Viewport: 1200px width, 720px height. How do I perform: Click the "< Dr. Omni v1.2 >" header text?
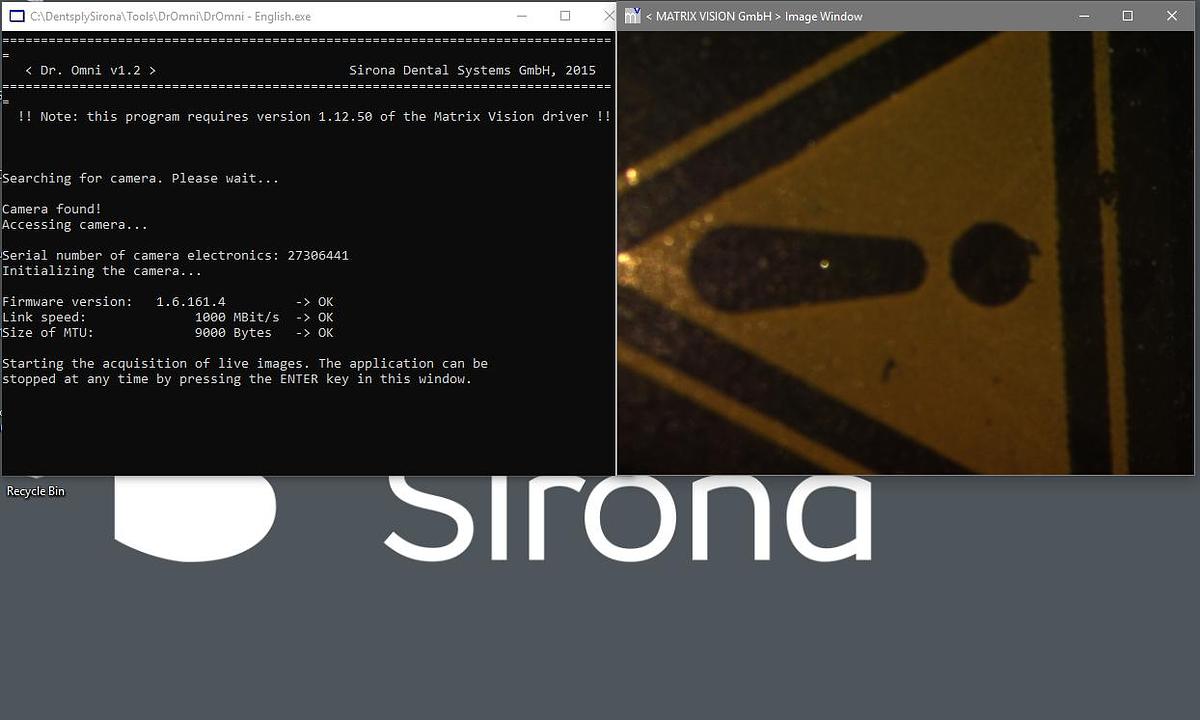pos(90,71)
